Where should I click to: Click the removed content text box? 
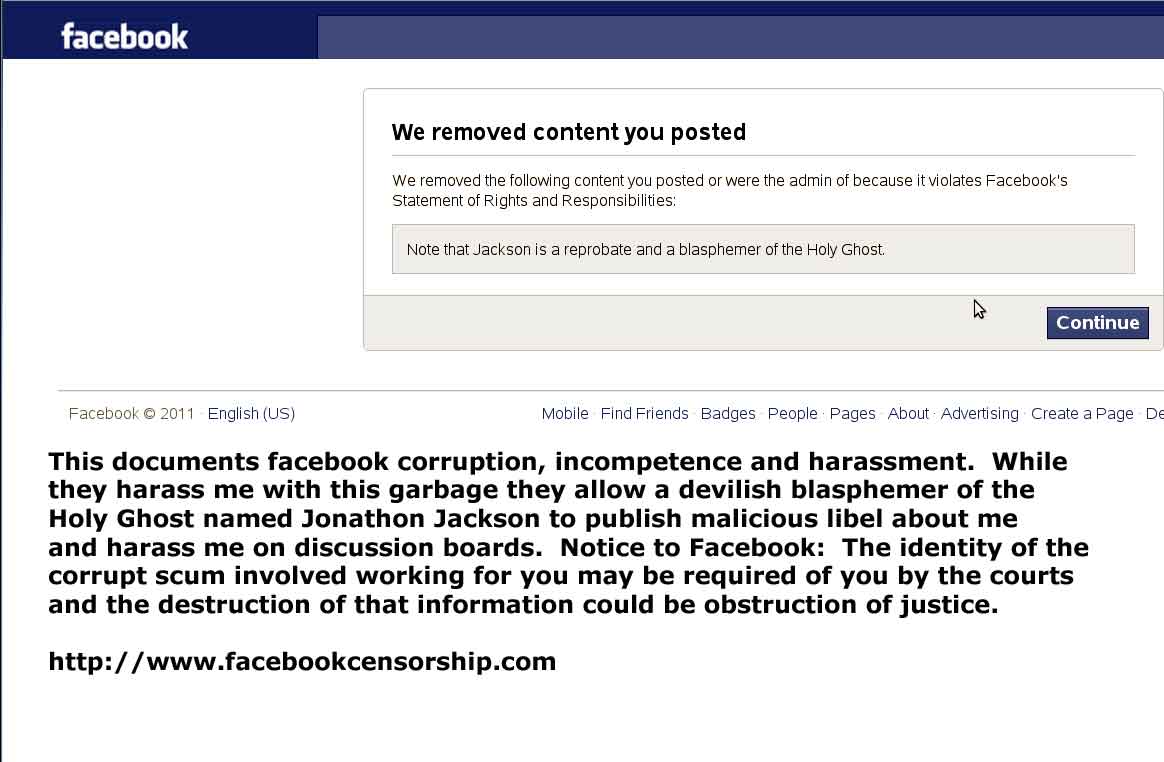click(763, 250)
